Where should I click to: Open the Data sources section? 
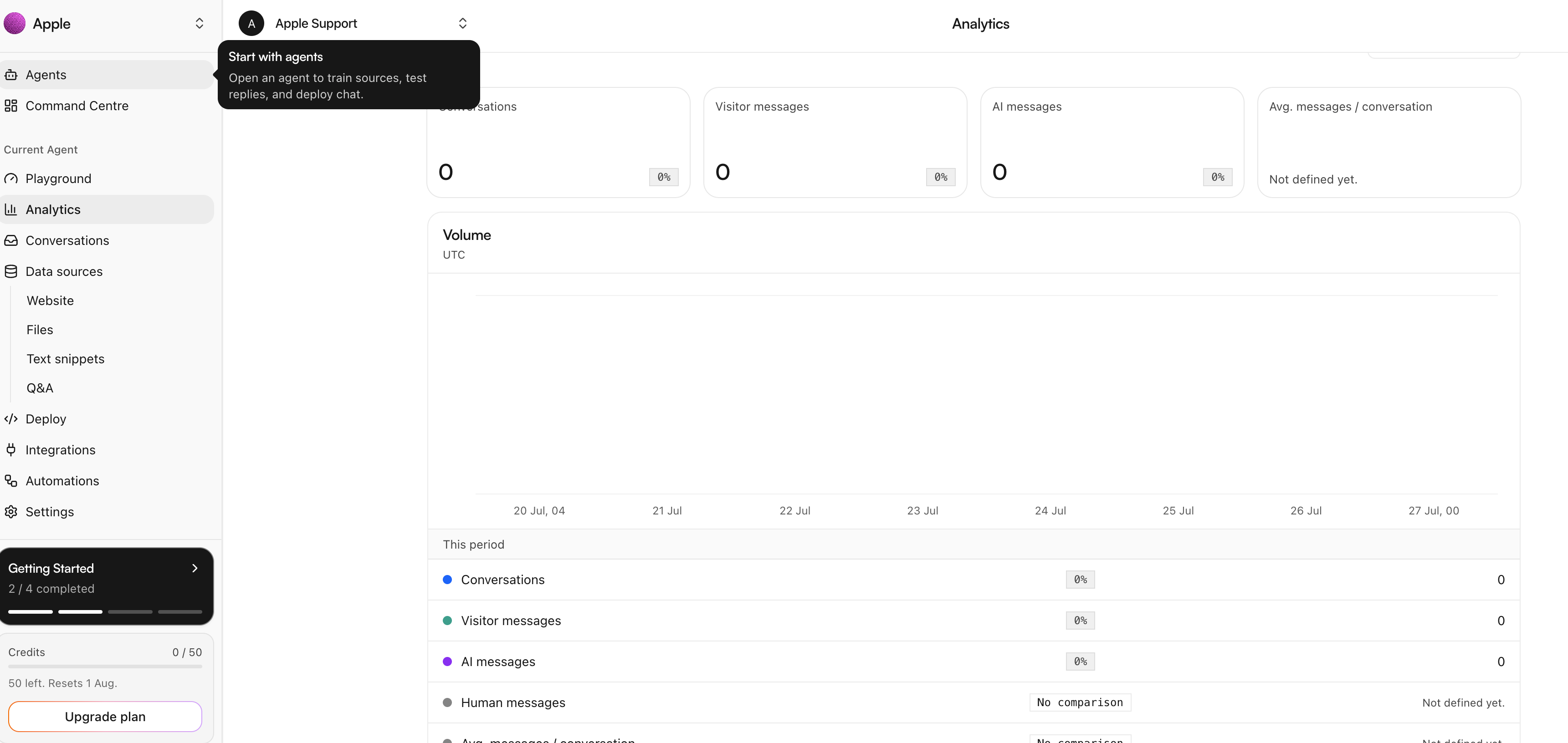[107, 271]
